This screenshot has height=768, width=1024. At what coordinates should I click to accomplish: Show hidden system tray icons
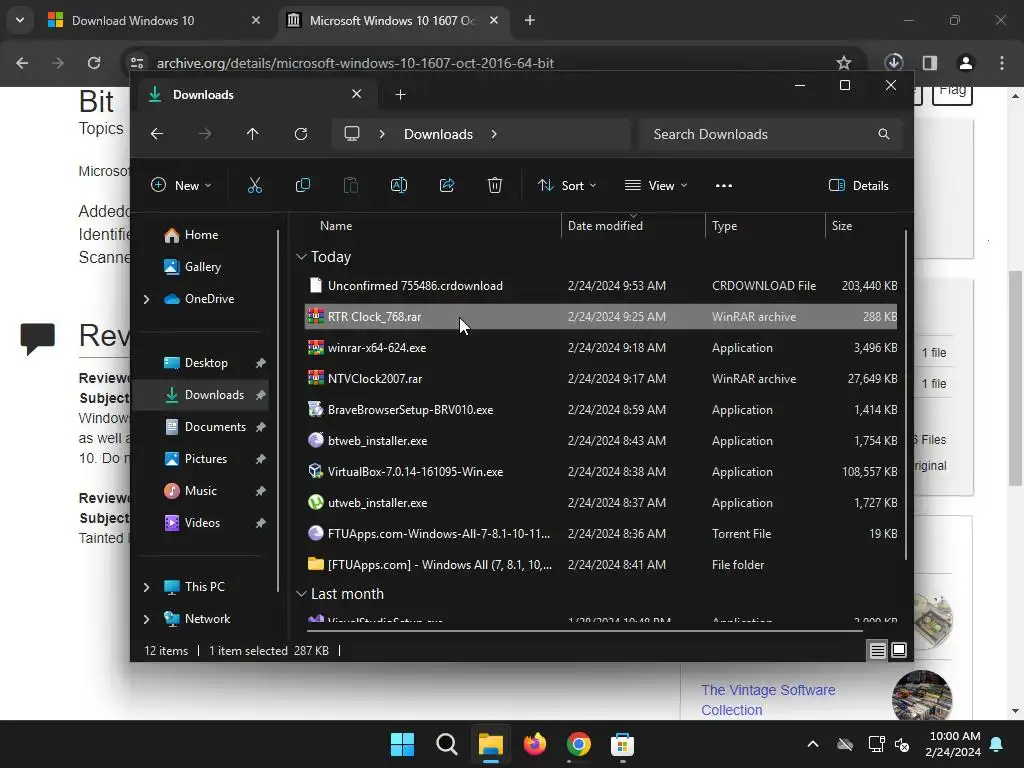[813, 744]
